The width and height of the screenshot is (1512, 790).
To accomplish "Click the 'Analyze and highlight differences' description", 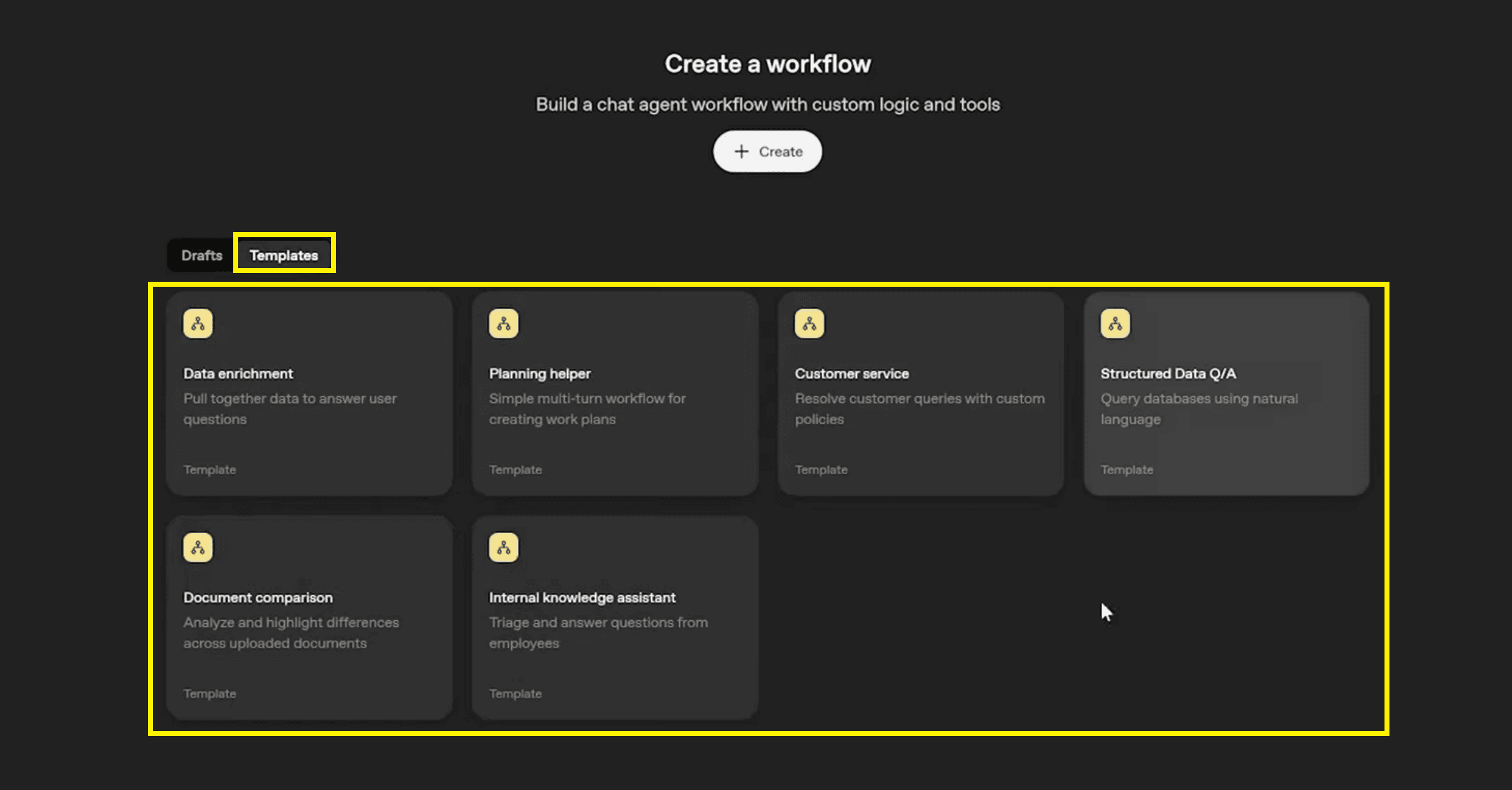I will point(291,633).
